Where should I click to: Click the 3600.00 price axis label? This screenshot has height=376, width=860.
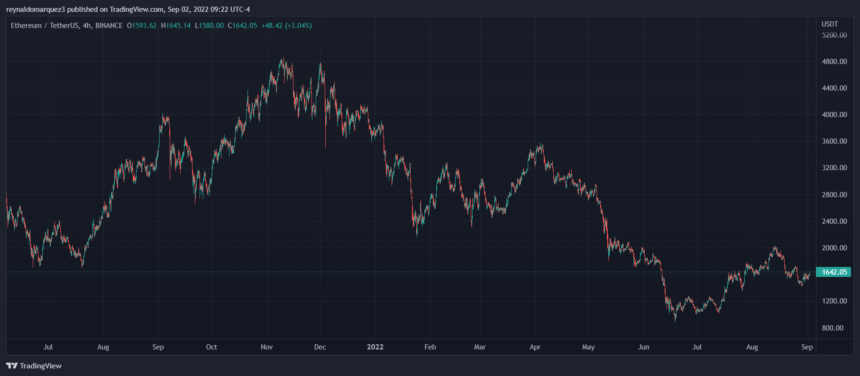[x=834, y=141]
